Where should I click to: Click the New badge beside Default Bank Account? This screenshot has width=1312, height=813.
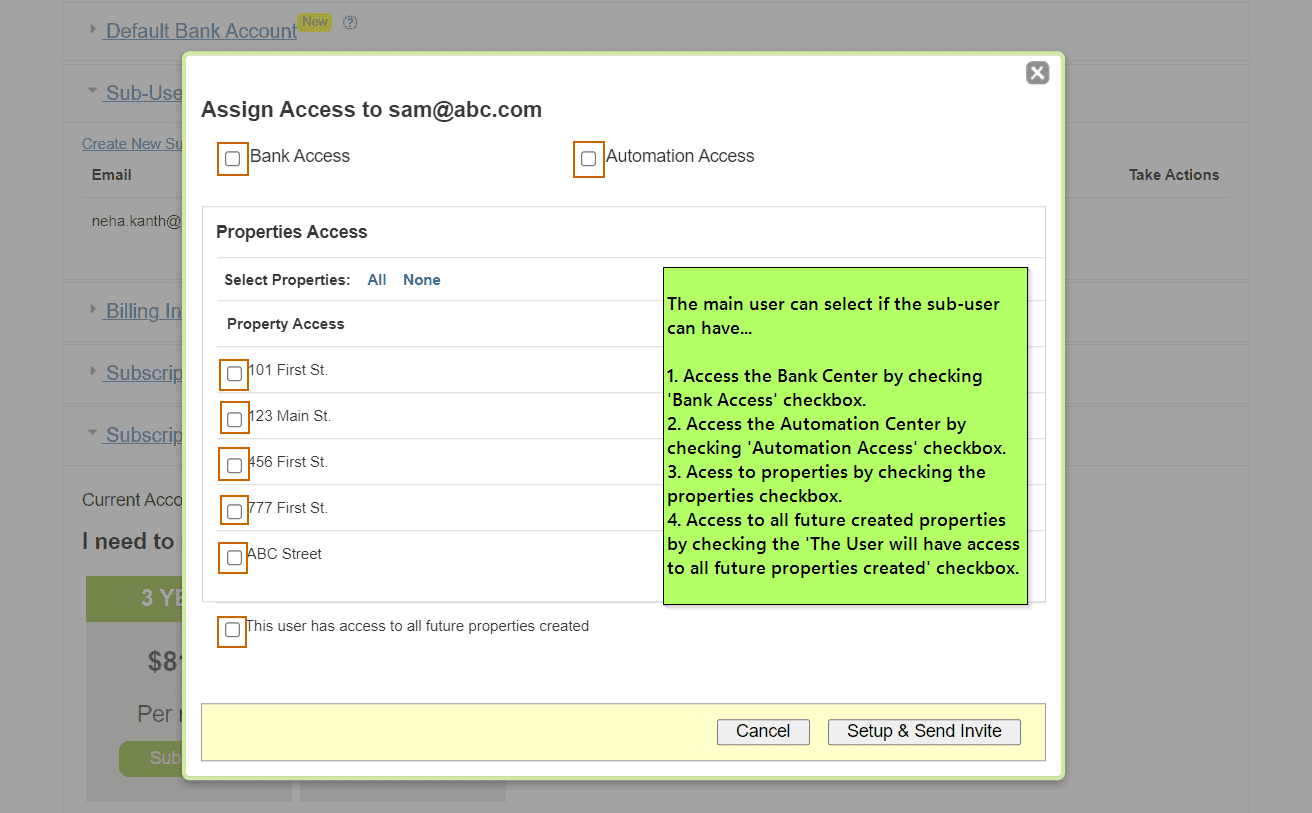coord(315,22)
